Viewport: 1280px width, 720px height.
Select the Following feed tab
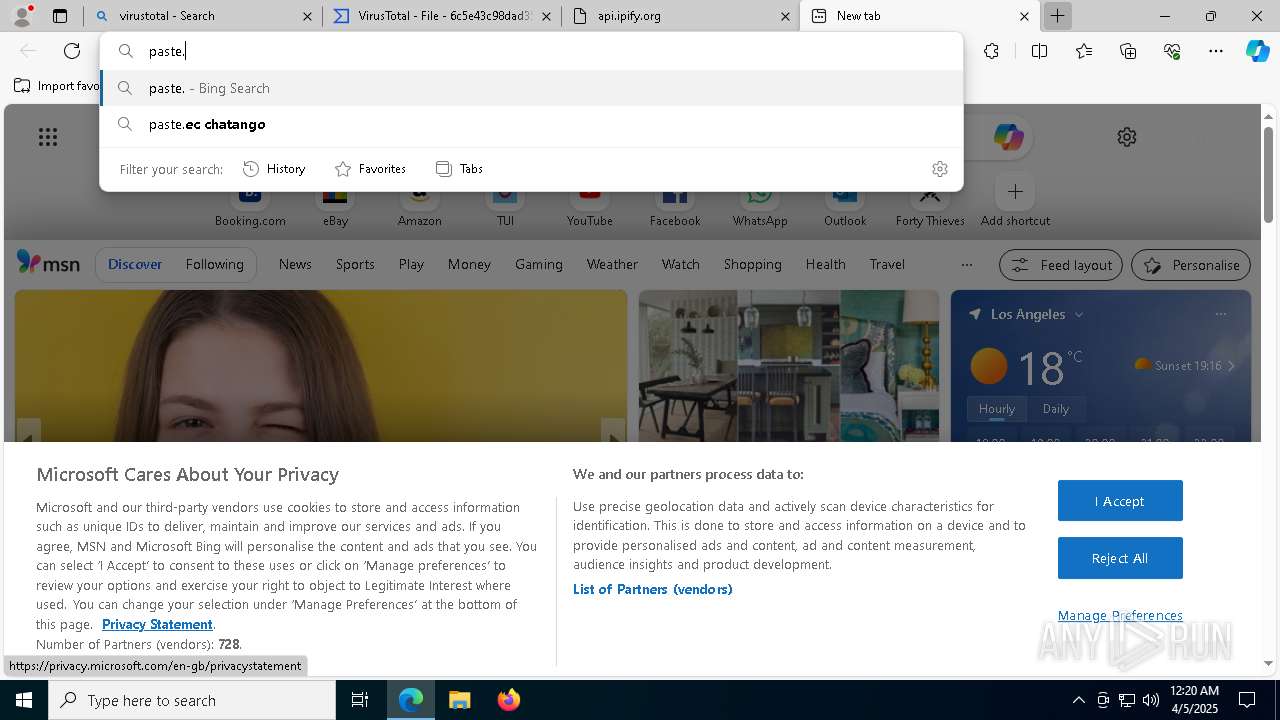coord(214,264)
